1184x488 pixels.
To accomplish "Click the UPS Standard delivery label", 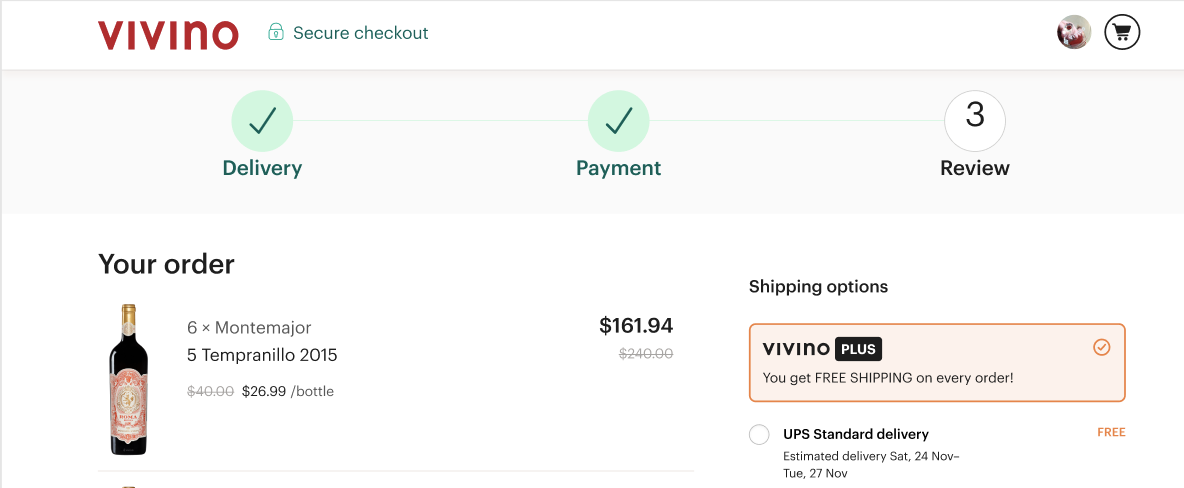I will [x=855, y=434].
